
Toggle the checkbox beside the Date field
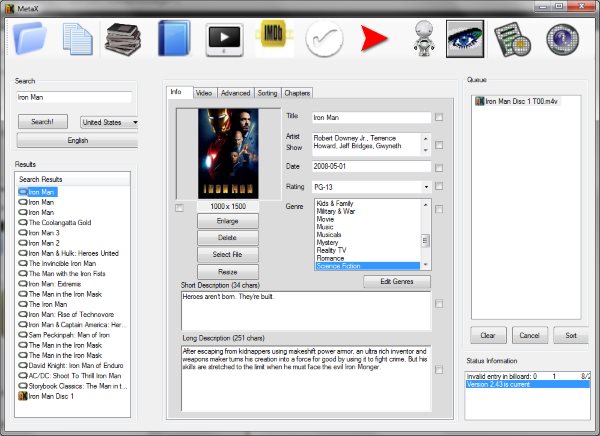tap(439, 168)
